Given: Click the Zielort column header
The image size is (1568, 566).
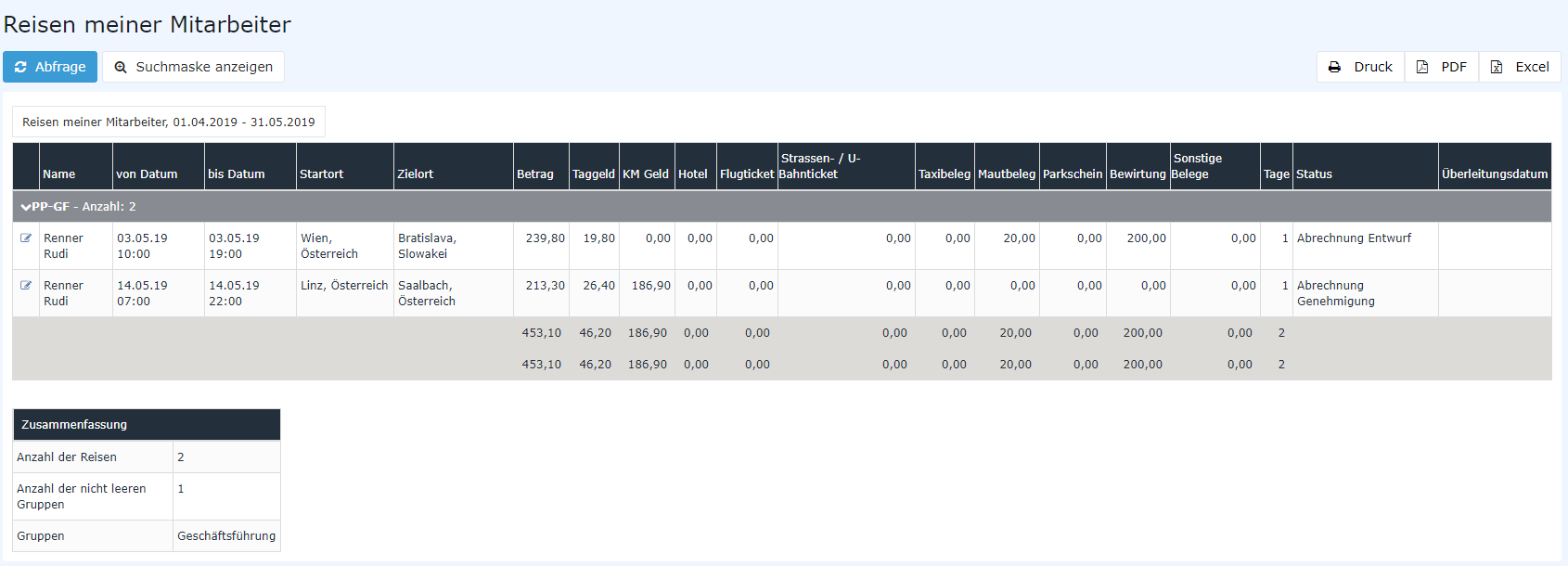Looking at the screenshot, I should pos(416,174).
